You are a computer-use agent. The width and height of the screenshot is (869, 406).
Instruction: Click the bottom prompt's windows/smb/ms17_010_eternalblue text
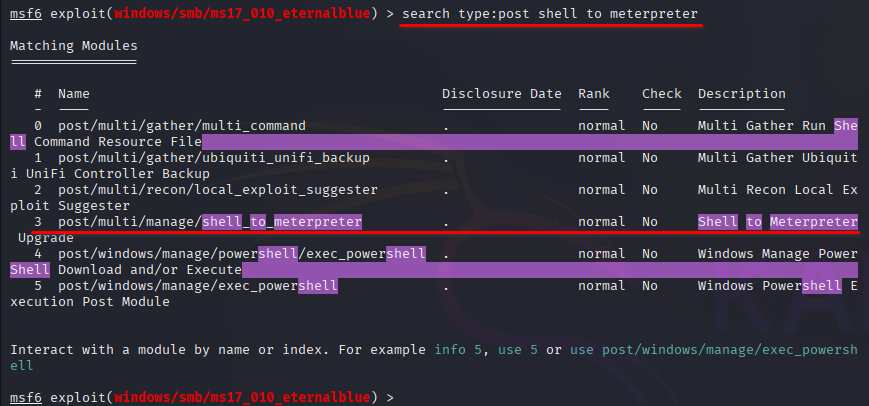(242, 398)
